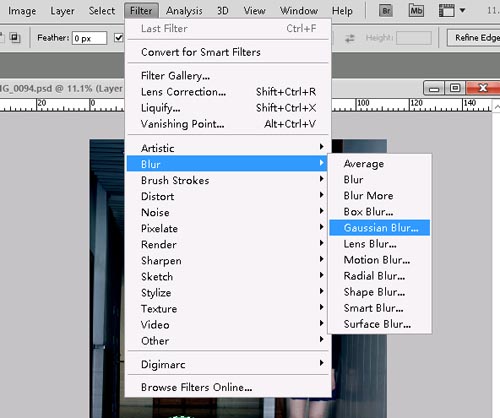Restore the document window size
Viewport: 500px width, 418px height.
[x=455, y=88]
